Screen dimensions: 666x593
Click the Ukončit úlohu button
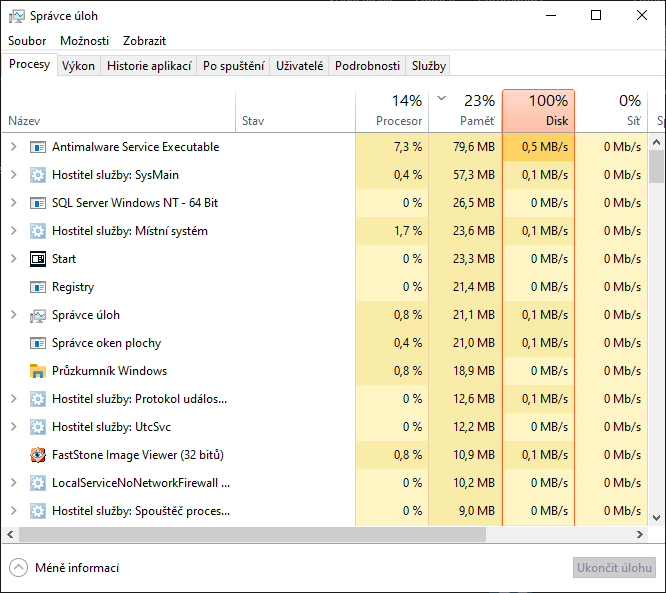click(614, 568)
